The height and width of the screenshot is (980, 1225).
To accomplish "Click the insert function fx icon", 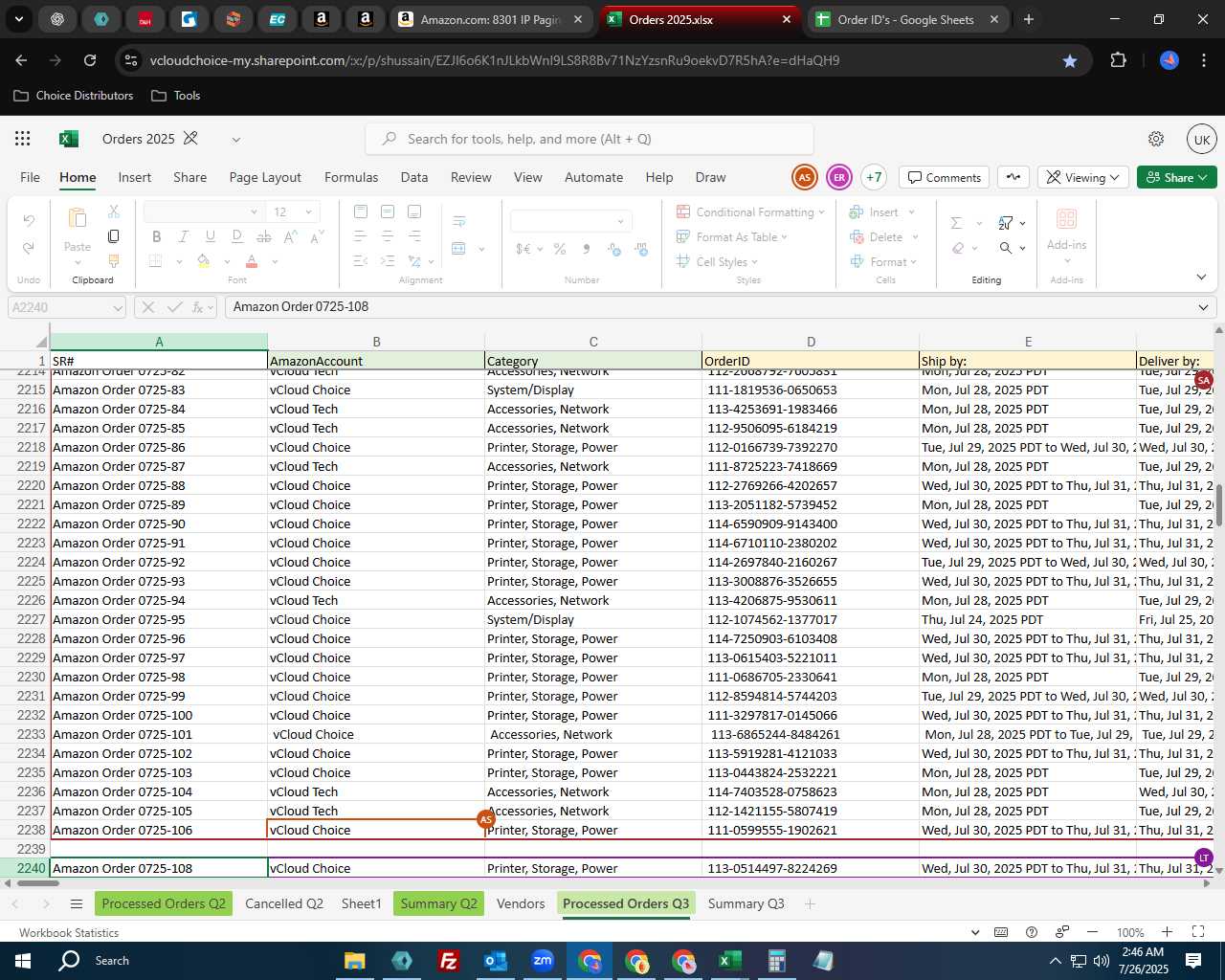I will coord(199,307).
